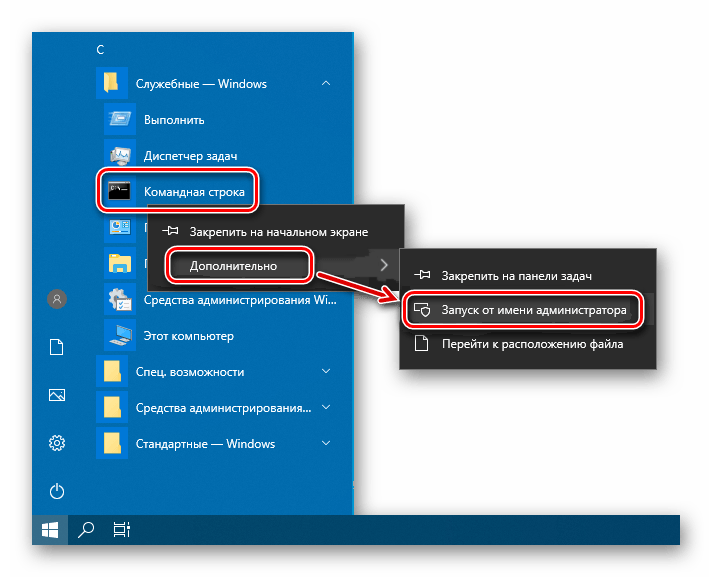This screenshot has width=712, height=577.
Task: Click file icon beside Перейти к расположению файла
Action: pyautogui.click(x=422, y=344)
